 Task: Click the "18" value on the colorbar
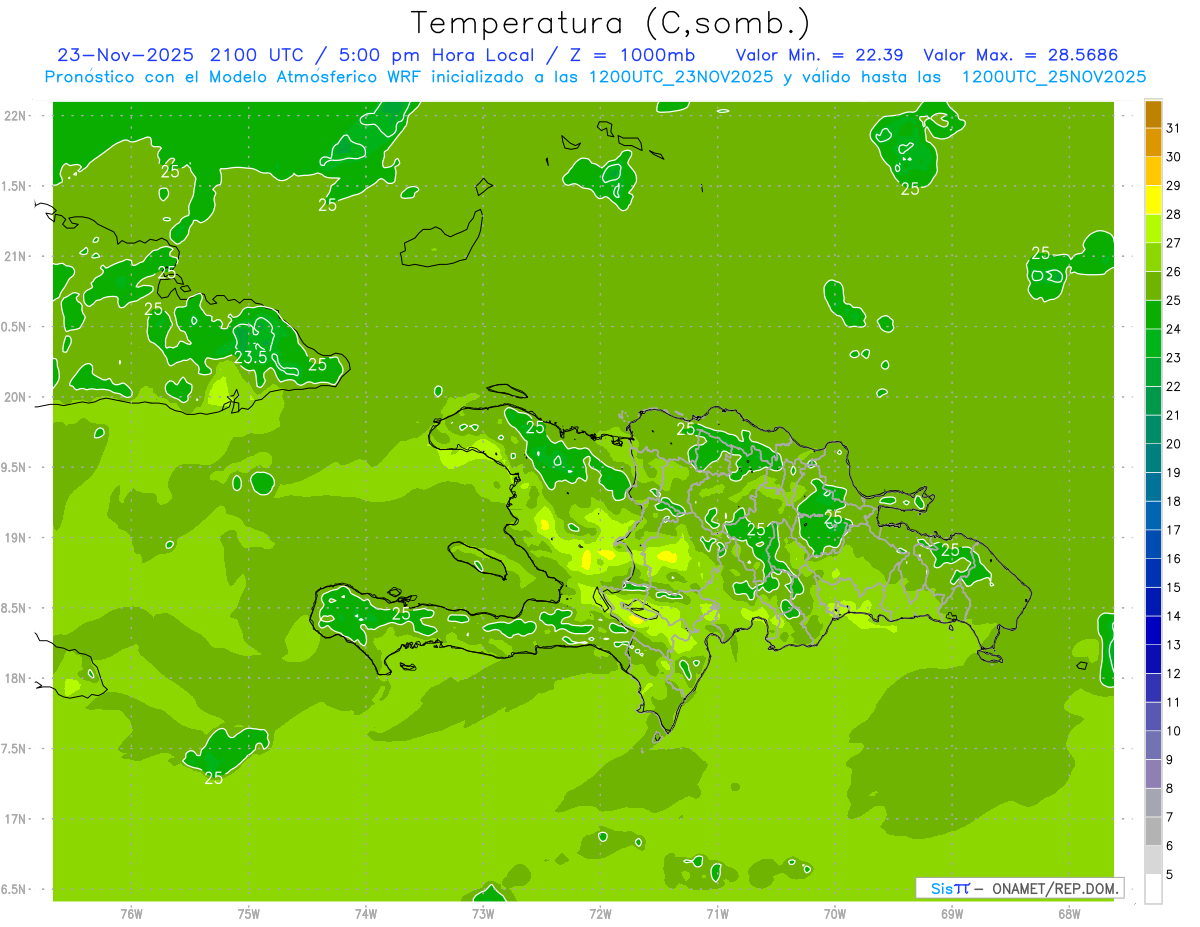(1174, 501)
